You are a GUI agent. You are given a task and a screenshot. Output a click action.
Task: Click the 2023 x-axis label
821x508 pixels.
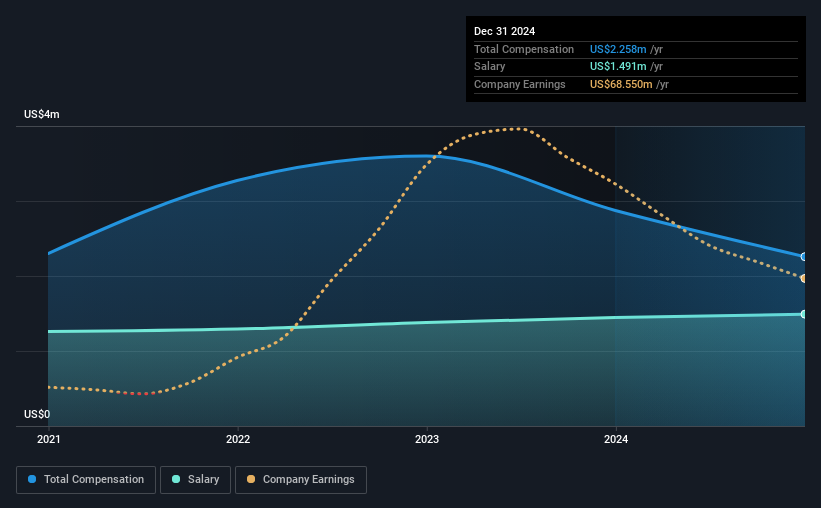pyautogui.click(x=427, y=439)
